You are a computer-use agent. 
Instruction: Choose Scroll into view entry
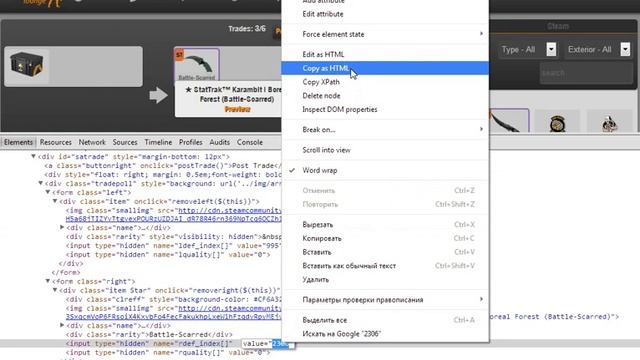click(385, 150)
